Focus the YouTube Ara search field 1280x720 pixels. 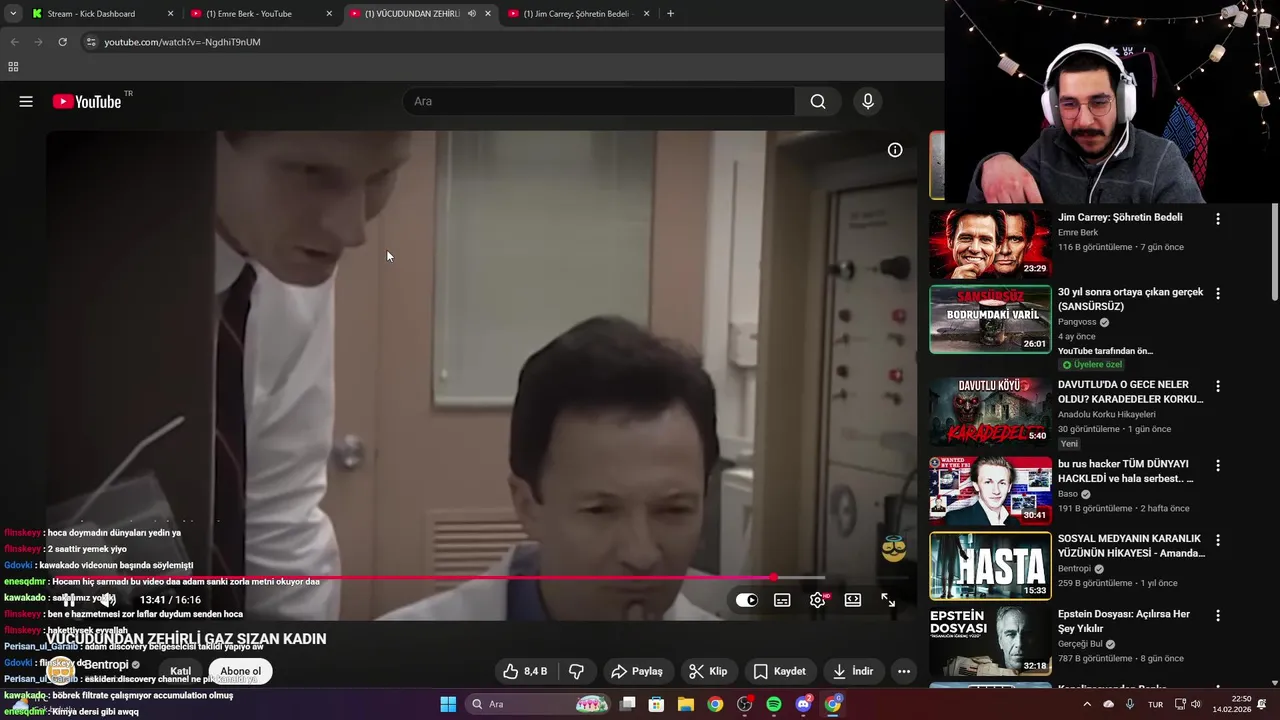598,101
